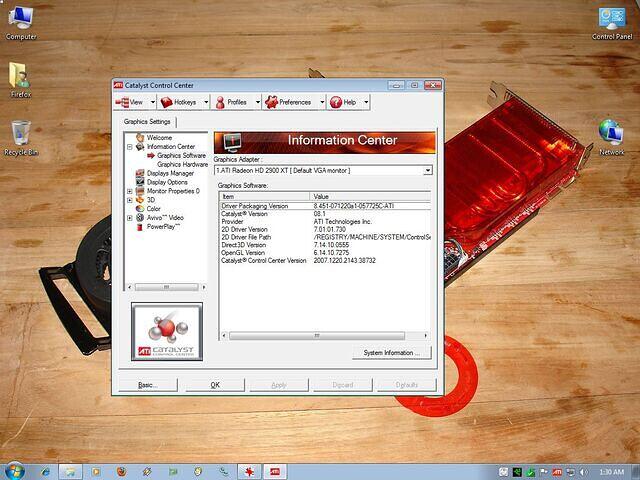
Task: Click the Display Options icon
Action: pos(140,182)
